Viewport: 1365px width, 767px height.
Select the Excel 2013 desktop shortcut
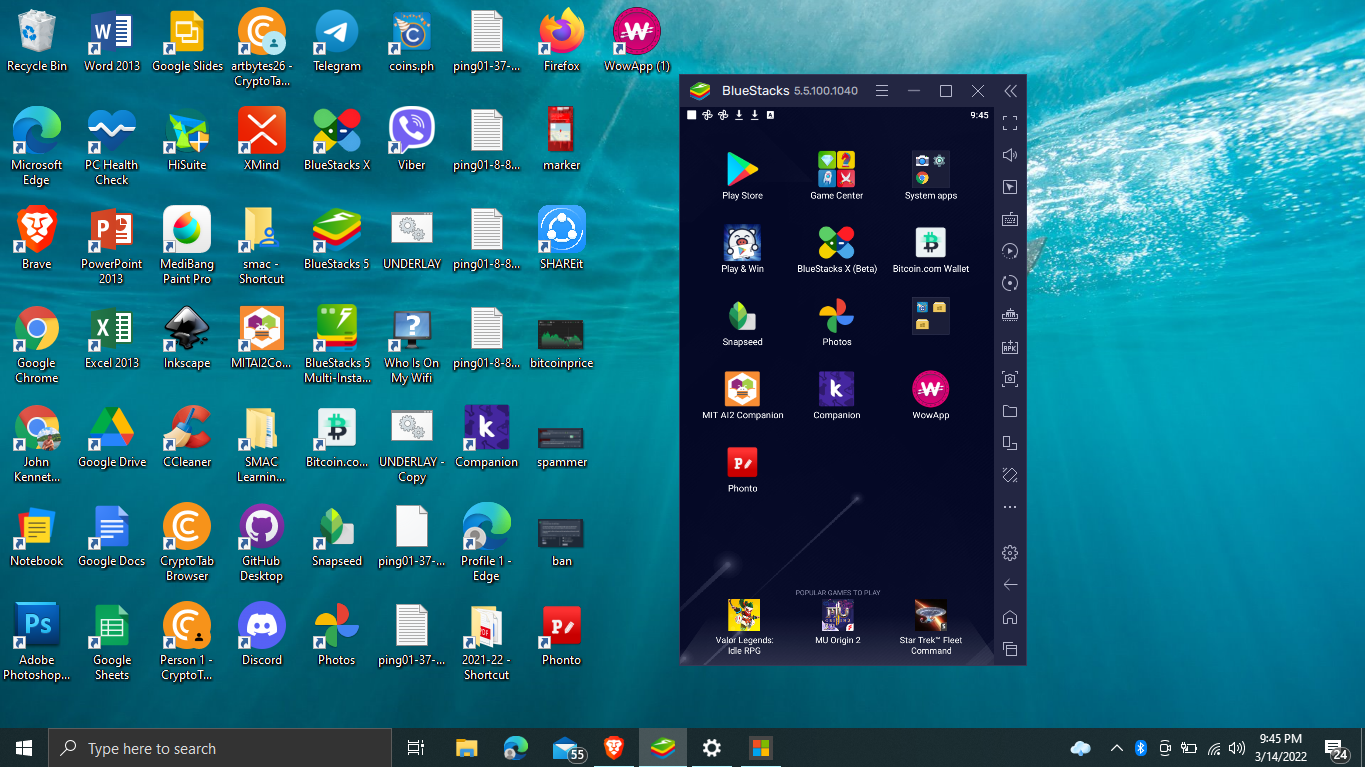pos(112,338)
